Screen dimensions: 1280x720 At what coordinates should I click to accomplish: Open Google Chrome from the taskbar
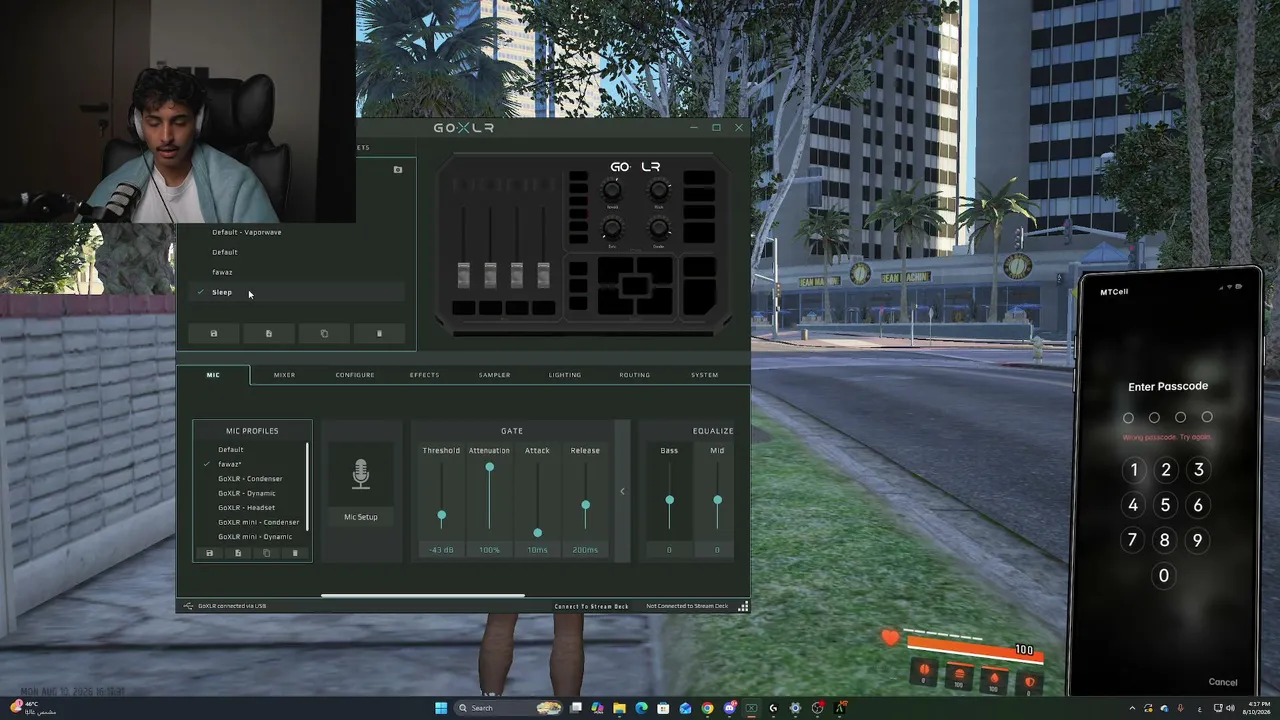(x=707, y=708)
